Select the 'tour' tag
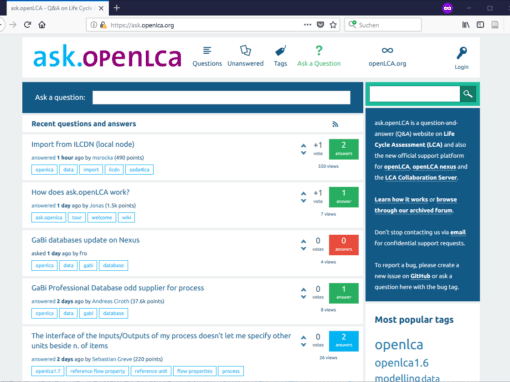Screen dimensions: 510x382 tap(77, 218)
